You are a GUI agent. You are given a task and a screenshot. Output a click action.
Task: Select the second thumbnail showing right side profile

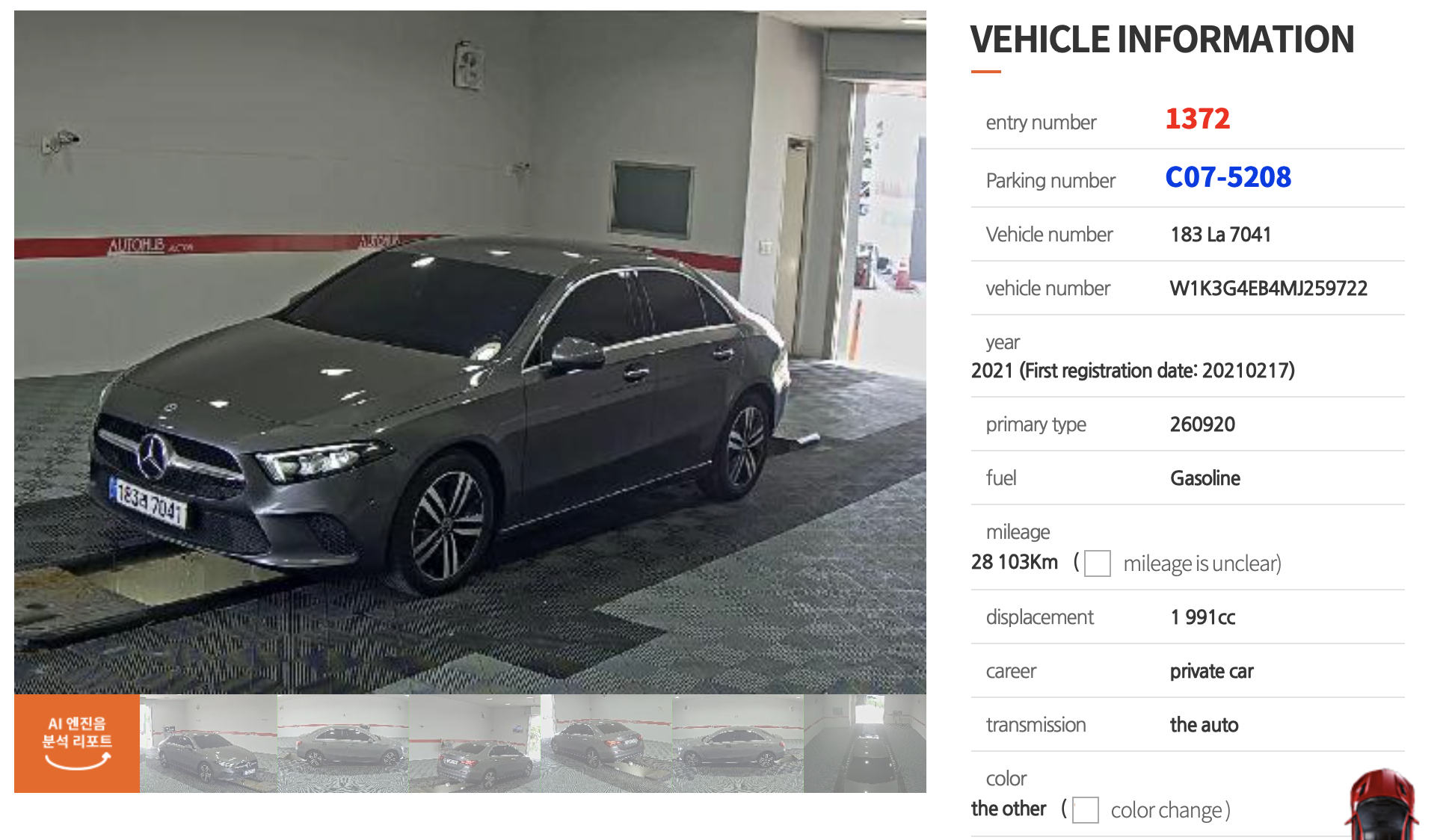point(343,744)
